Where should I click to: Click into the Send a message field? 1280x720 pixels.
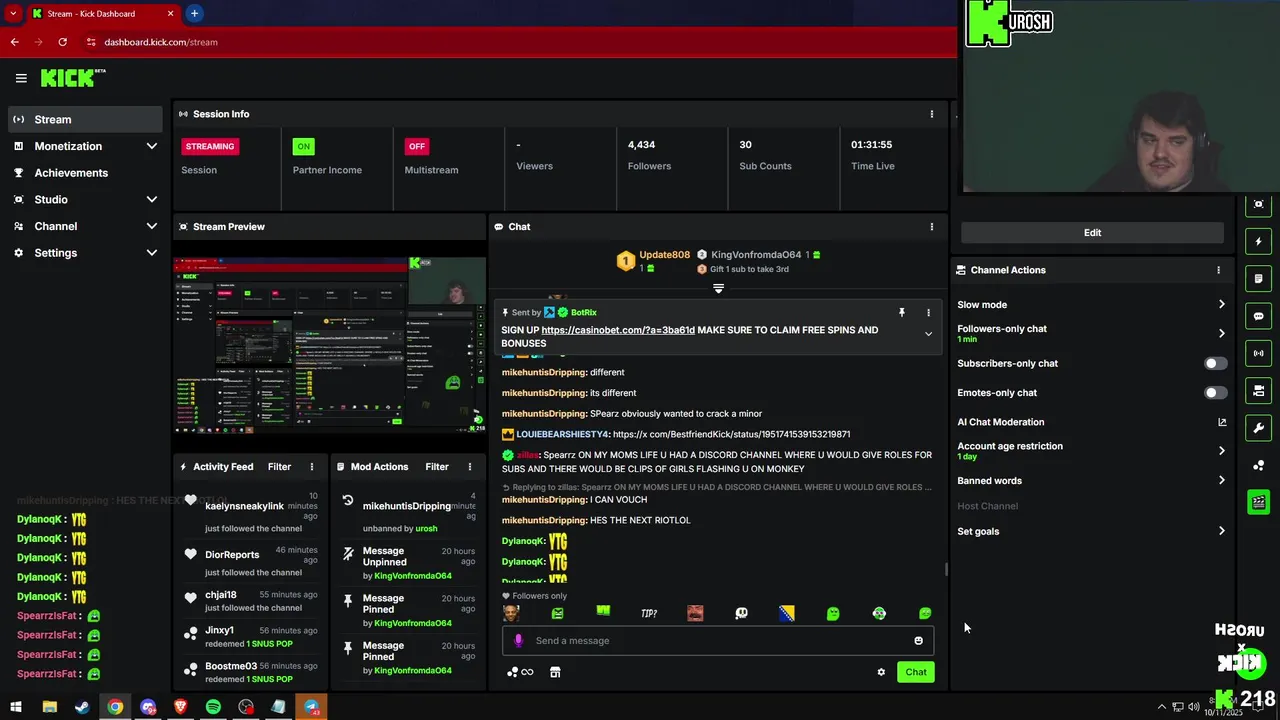pos(718,641)
